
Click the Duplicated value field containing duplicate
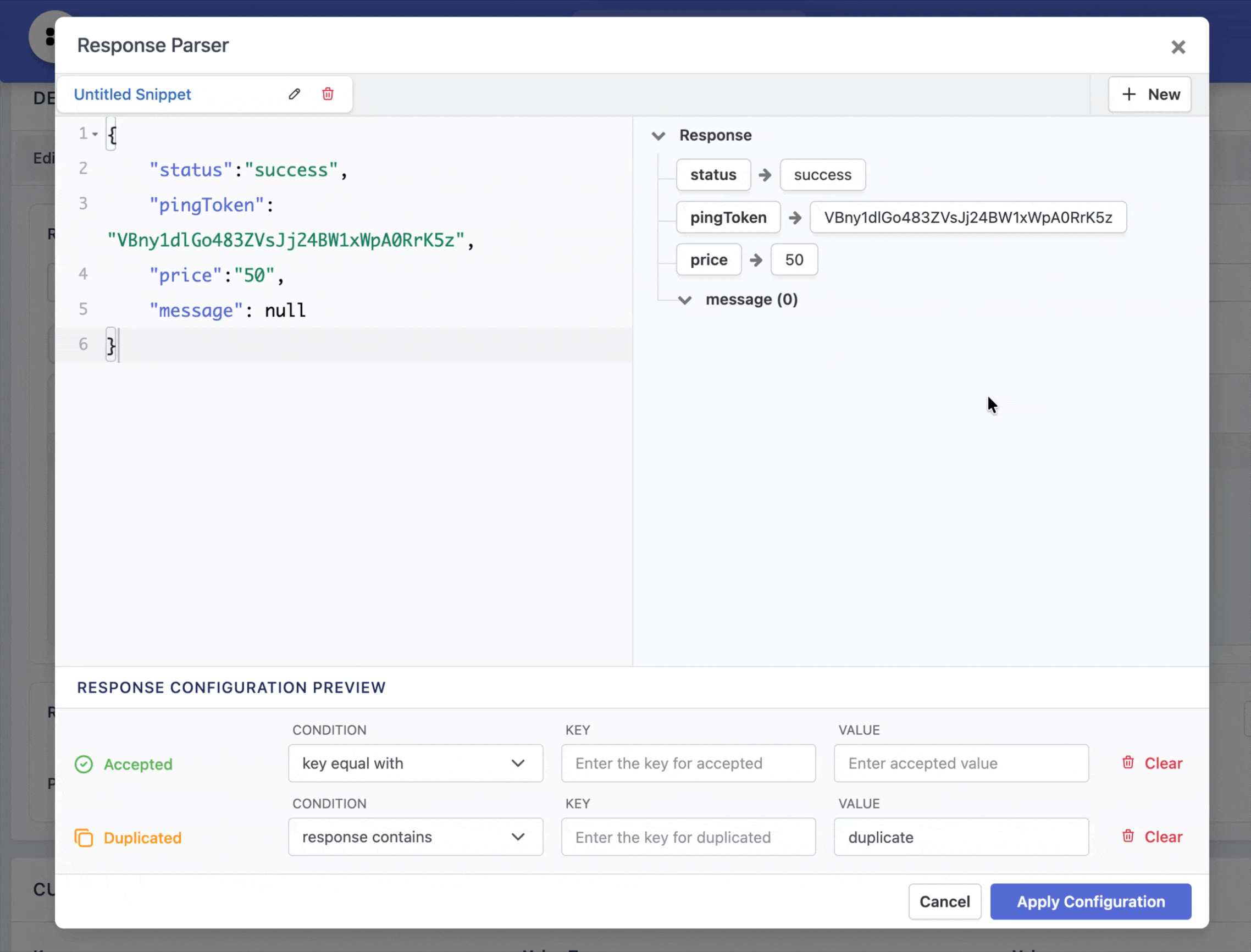(x=961, y=837)
